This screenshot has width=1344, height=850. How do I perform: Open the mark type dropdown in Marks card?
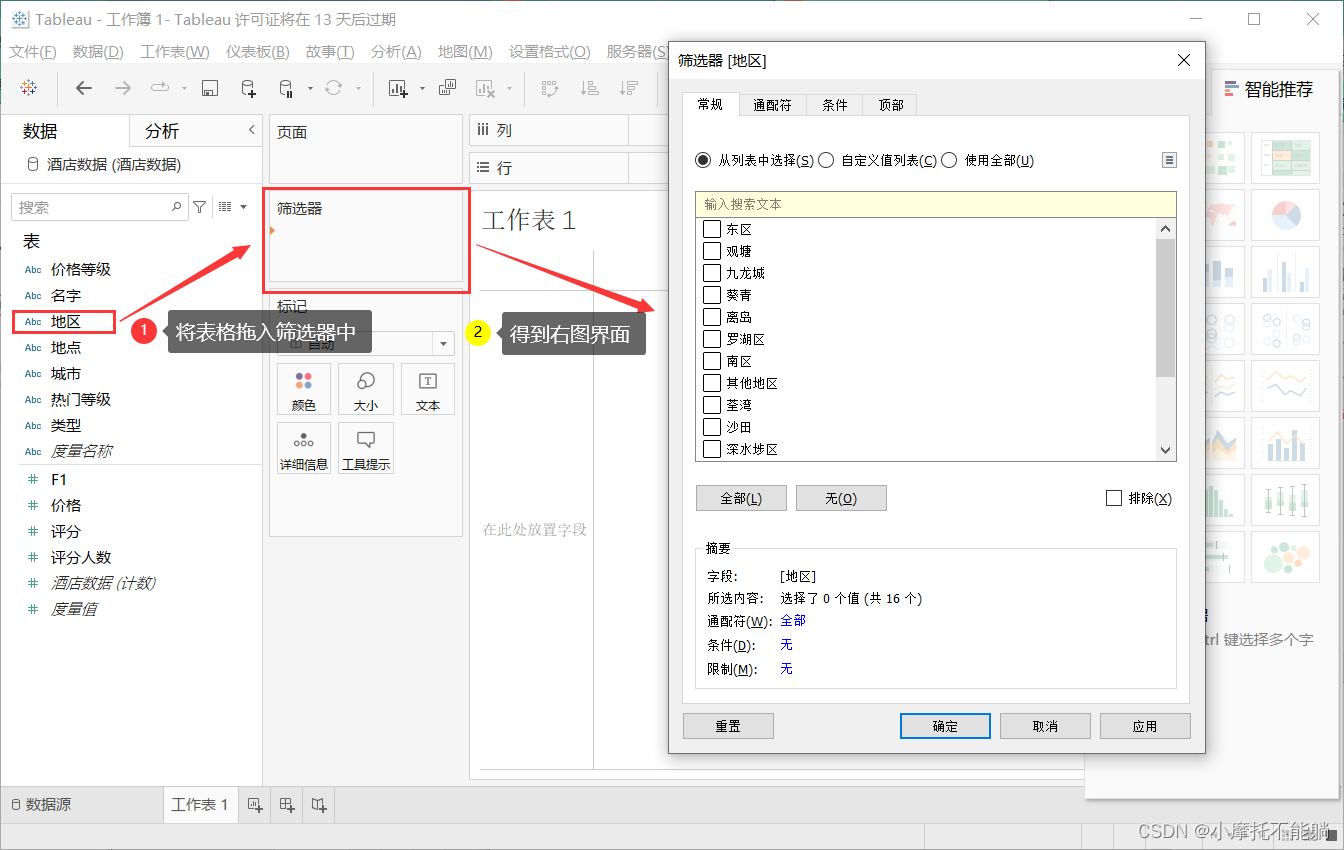click(443, 343)
